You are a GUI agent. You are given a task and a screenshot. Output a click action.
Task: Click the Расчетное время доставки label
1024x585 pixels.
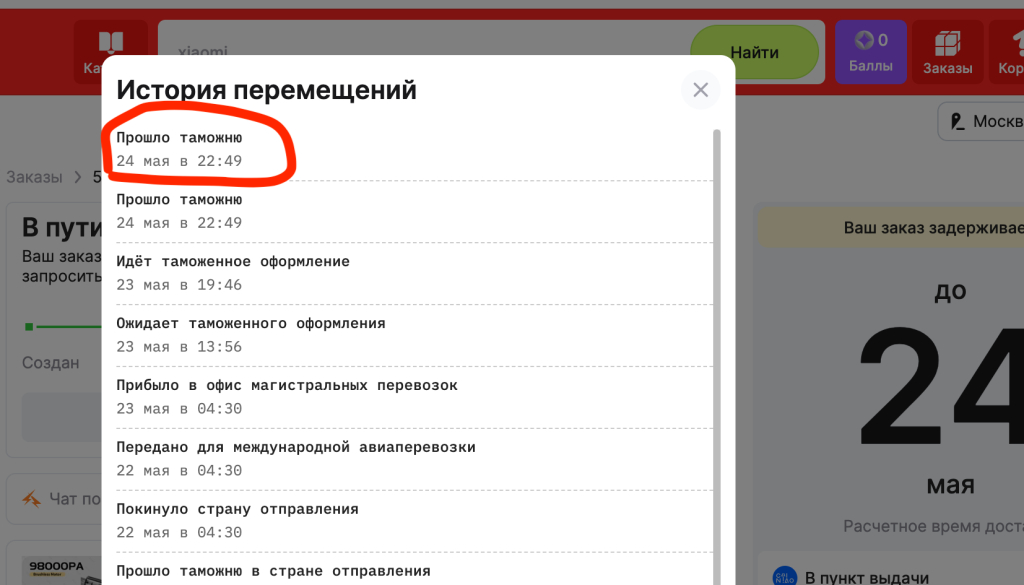point(933,526)
